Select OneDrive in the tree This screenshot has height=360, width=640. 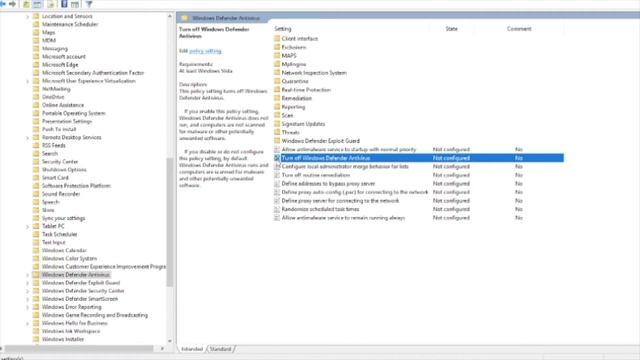53,97
